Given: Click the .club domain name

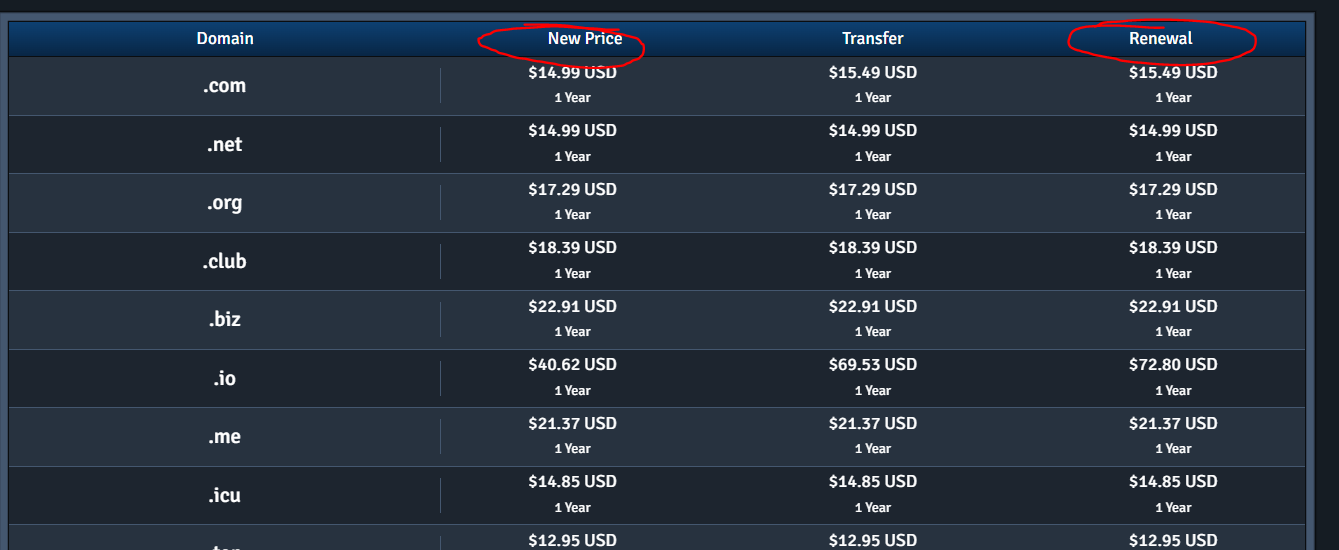Looking at the screenshot, I should (x=224, y=262).
